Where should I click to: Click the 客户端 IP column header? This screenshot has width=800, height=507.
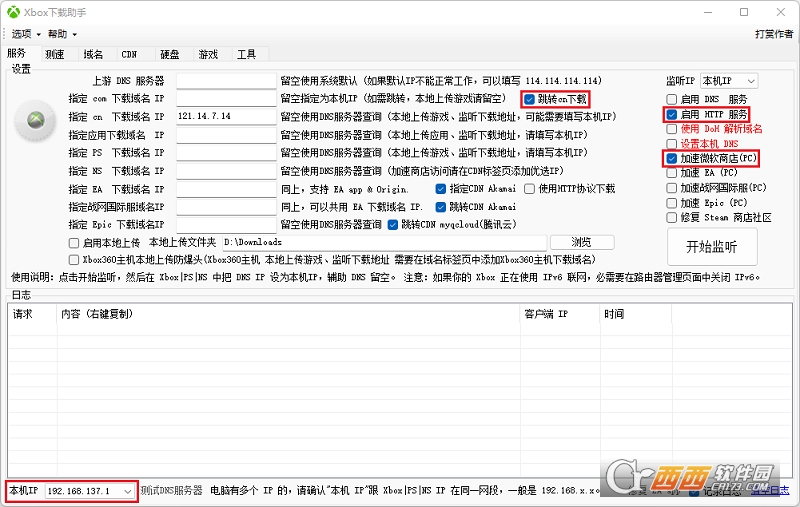coord(560,314)
